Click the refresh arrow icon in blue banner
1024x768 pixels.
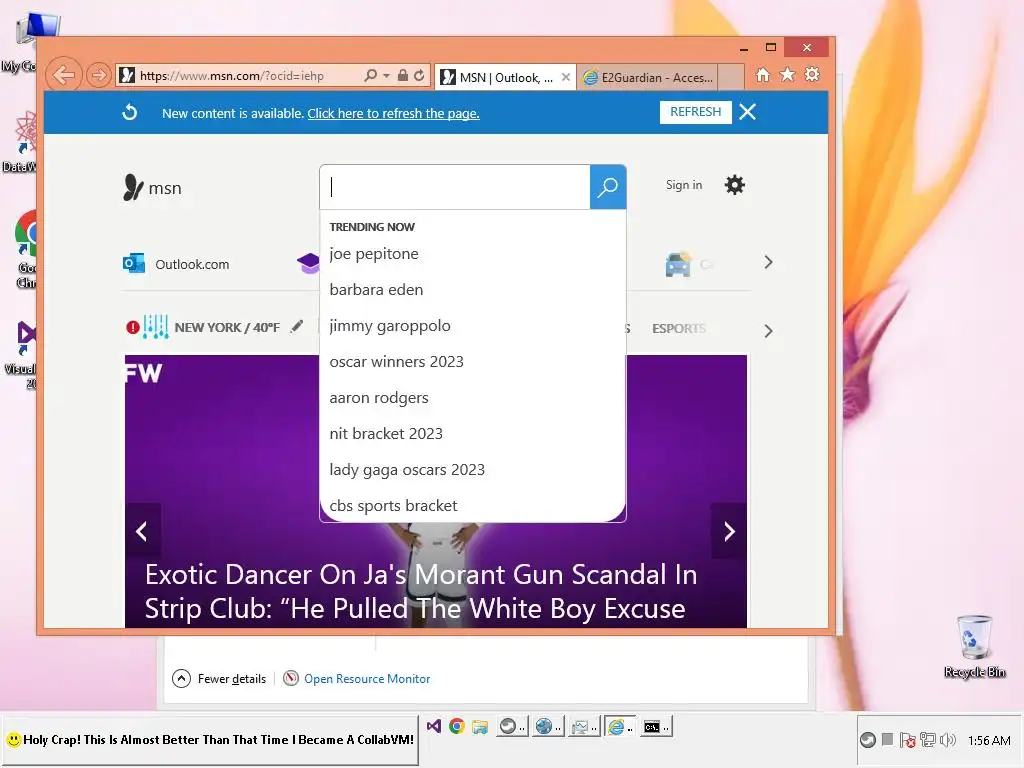click(130, 112)
